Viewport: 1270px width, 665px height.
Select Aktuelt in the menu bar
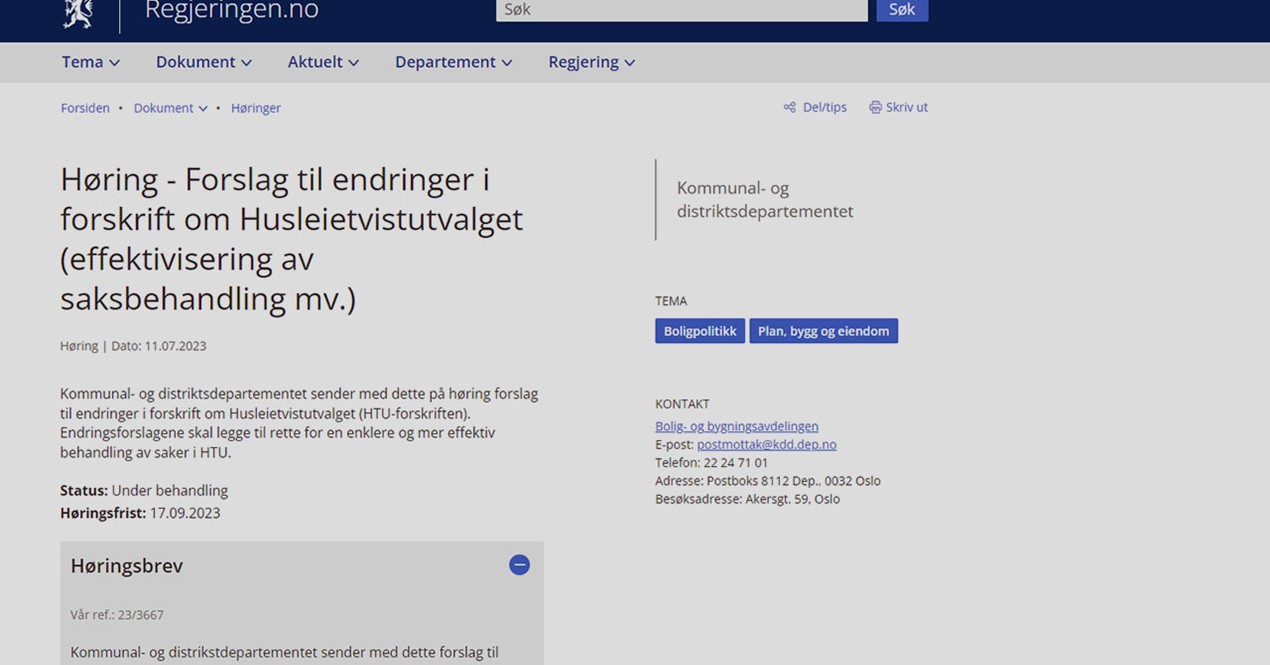(x=315, y=62)
